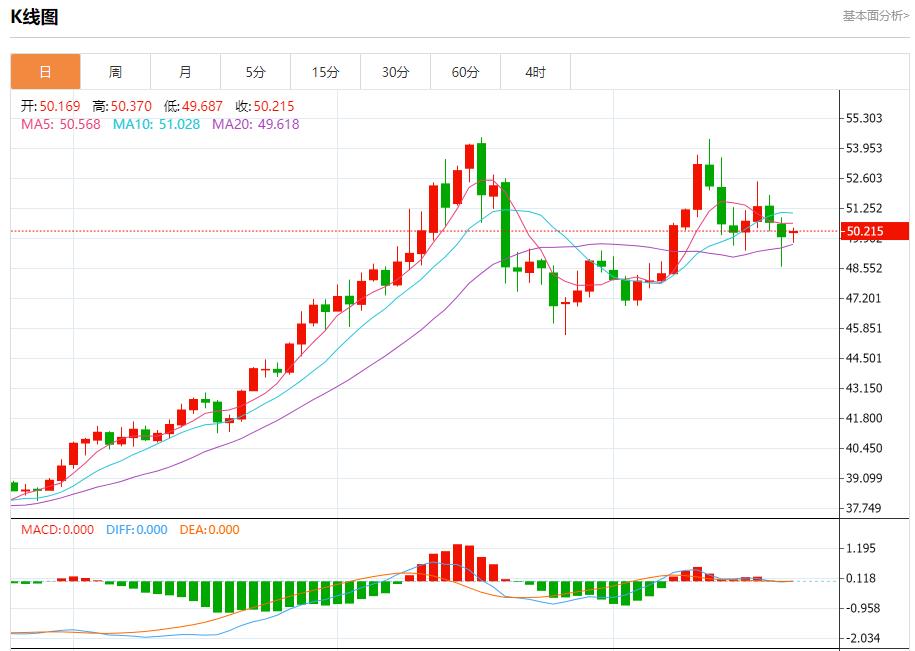The image size is (915, 651).
Task: Select the 15分 timeframe tab
Action: click(x=326, y=71)
